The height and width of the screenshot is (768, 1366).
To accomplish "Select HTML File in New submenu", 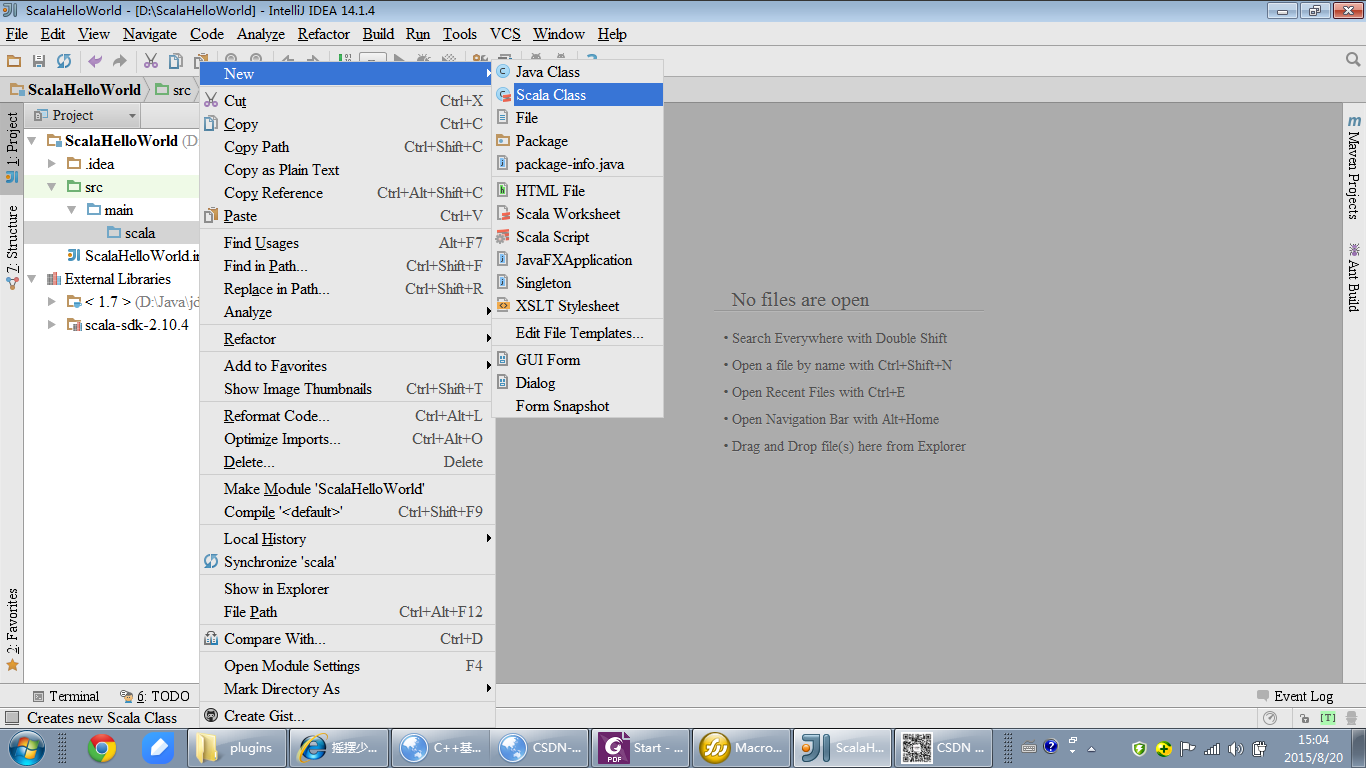I will (x=577, y=191).
